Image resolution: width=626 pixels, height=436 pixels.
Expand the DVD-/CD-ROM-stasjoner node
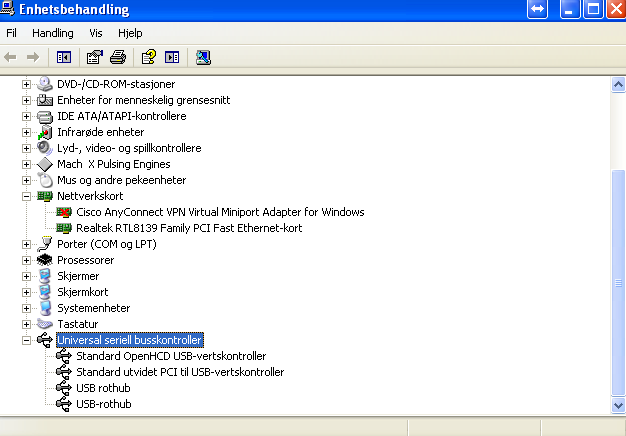[26, 84]
